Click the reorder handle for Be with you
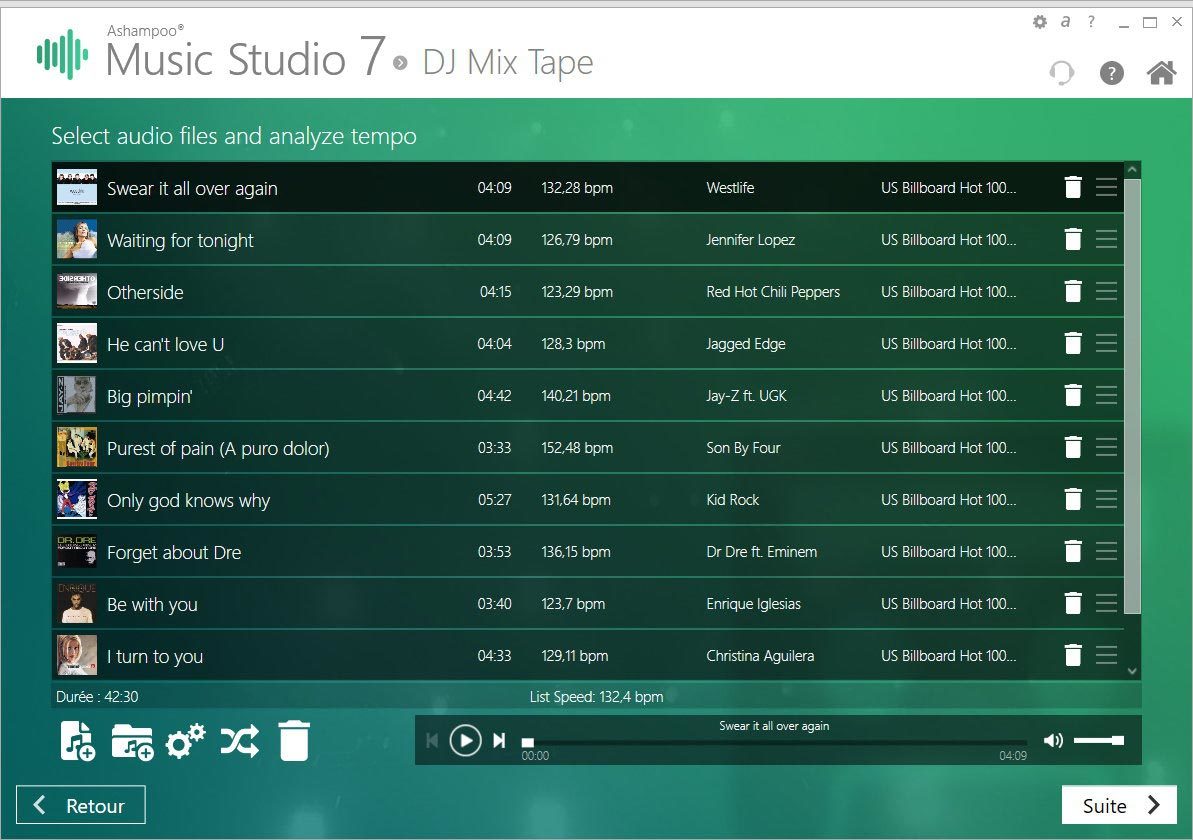1193x840 pixels. point(1106,603)
